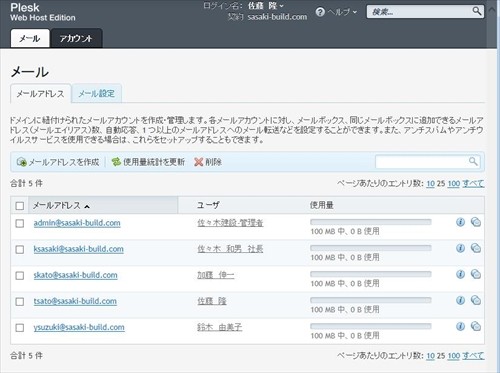Toggle the select-all checkbox in table header
The height and width of the screenshot is (373, 500).
(x=20, y=206)
